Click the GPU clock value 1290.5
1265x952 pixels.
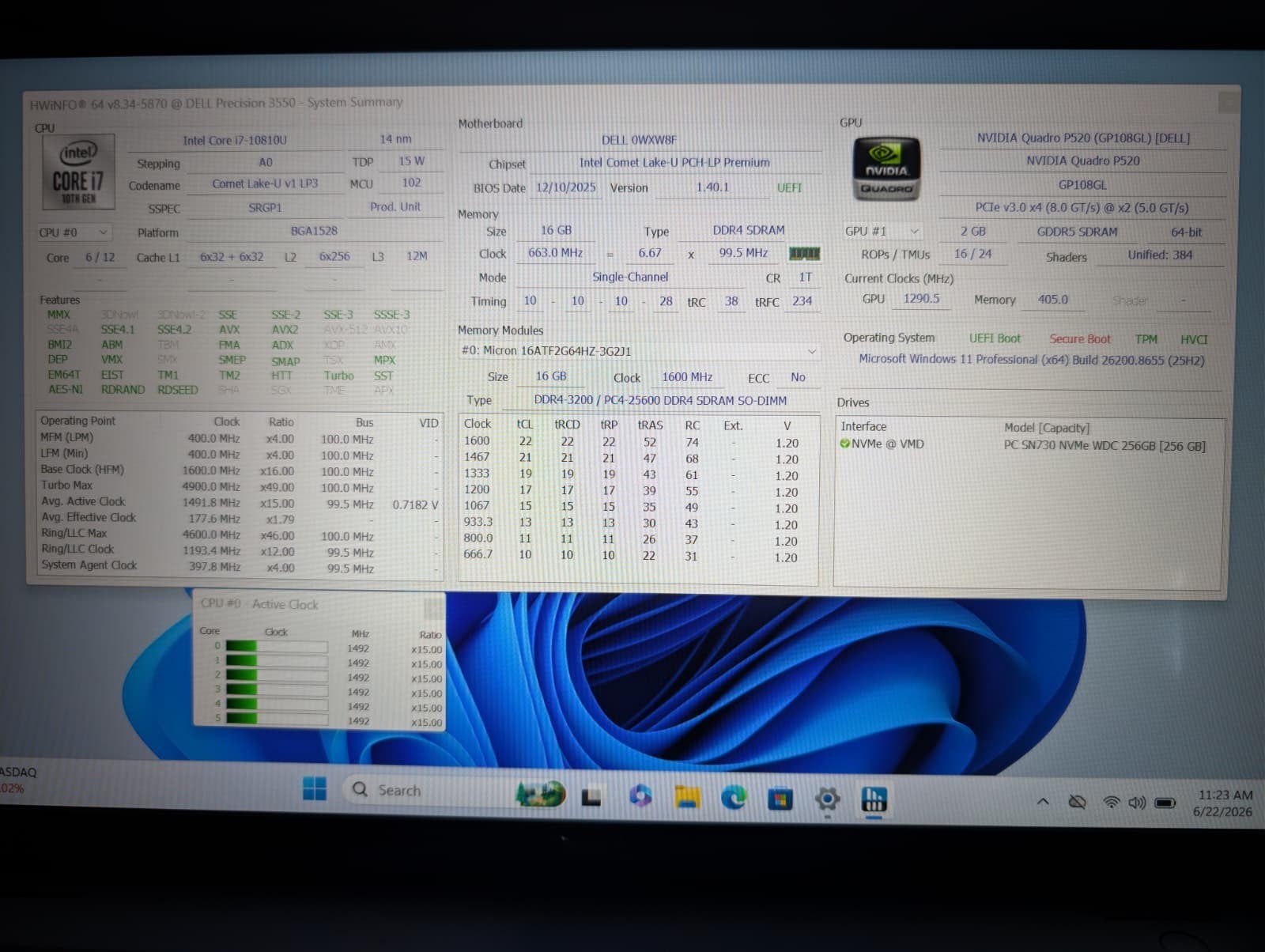[x=921, y=299]
